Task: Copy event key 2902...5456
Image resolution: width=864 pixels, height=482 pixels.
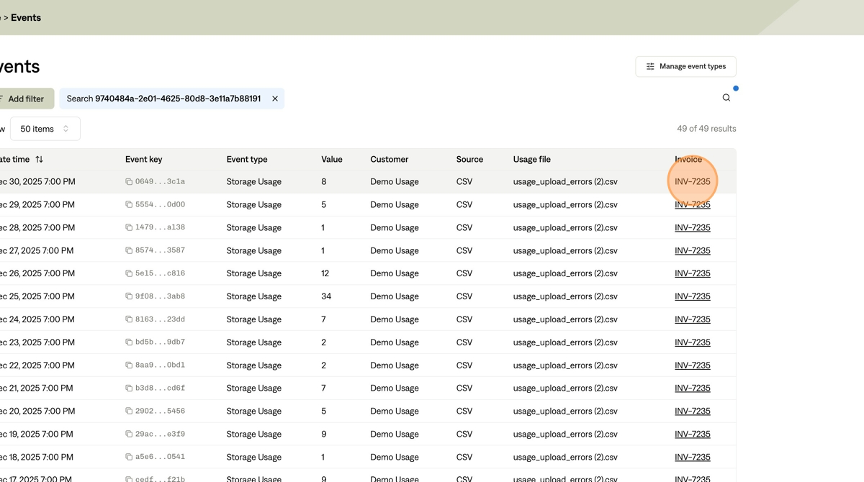Action: click(x=129, y=411)
